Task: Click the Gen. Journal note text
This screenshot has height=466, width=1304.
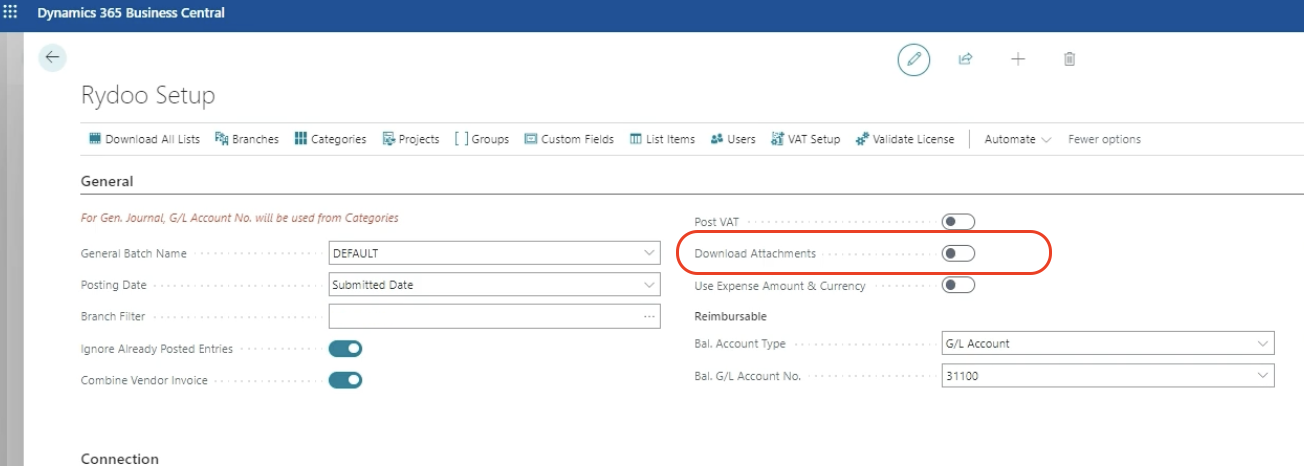Action: [239, 217]
